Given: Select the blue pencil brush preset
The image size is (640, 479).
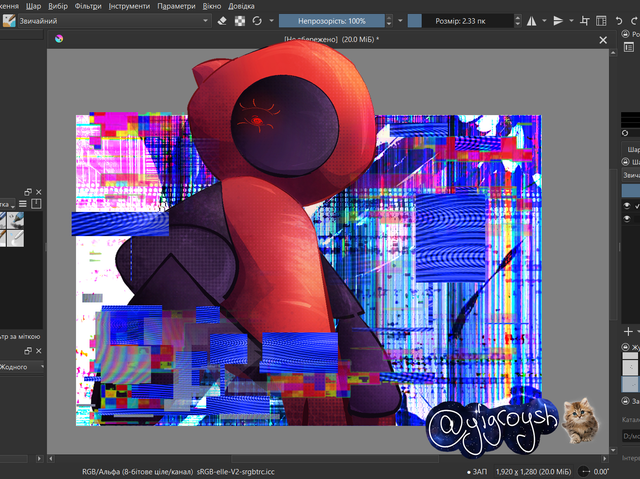Looking at the screenshot, I should click(x=16, y=220).
